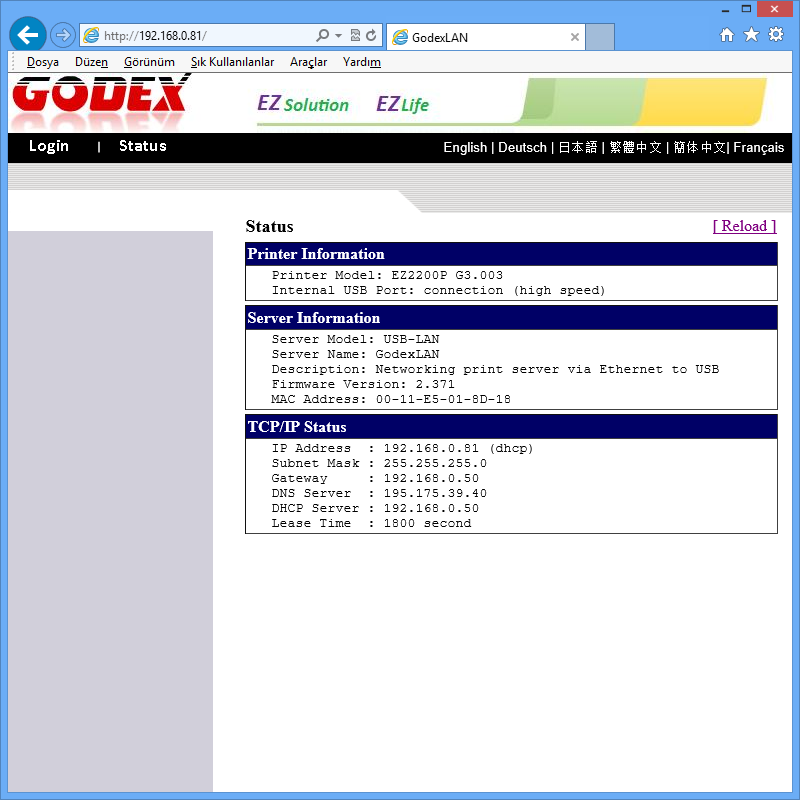Click the Reload link
The height and width of the screenshot is (800, 800).
coord(744,226)
